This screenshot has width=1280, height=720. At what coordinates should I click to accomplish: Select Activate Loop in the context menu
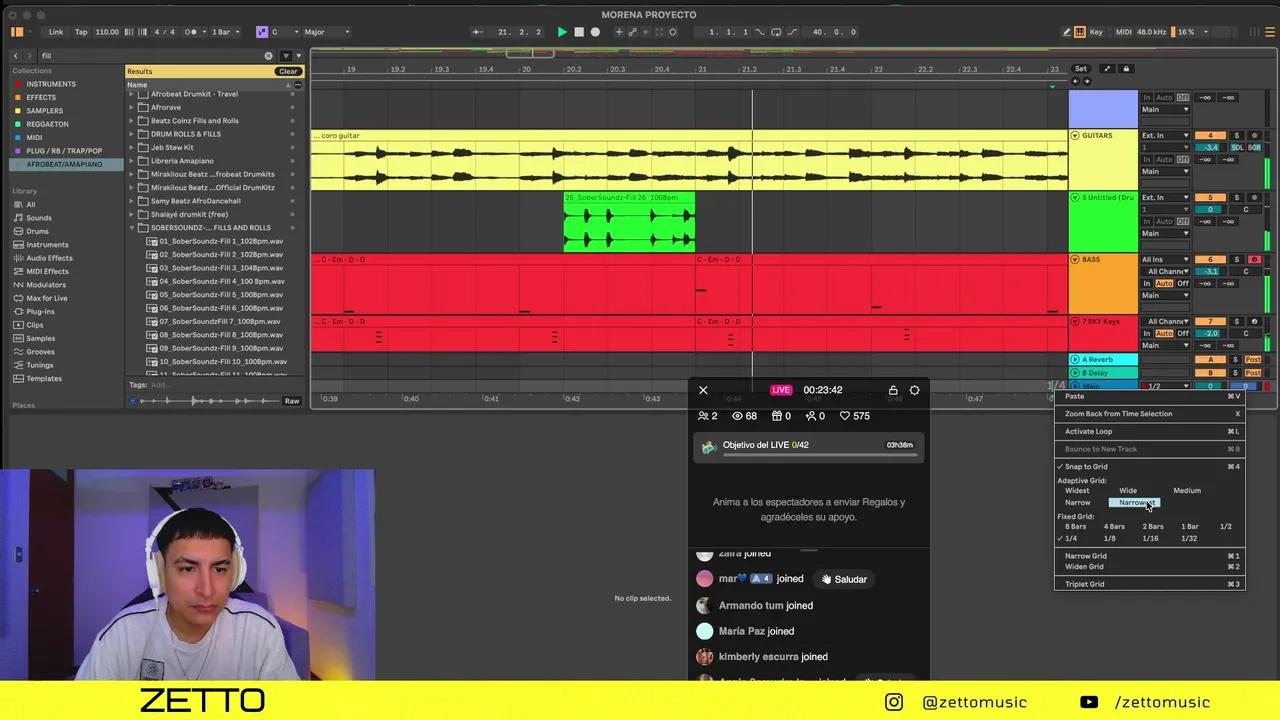1088,431
